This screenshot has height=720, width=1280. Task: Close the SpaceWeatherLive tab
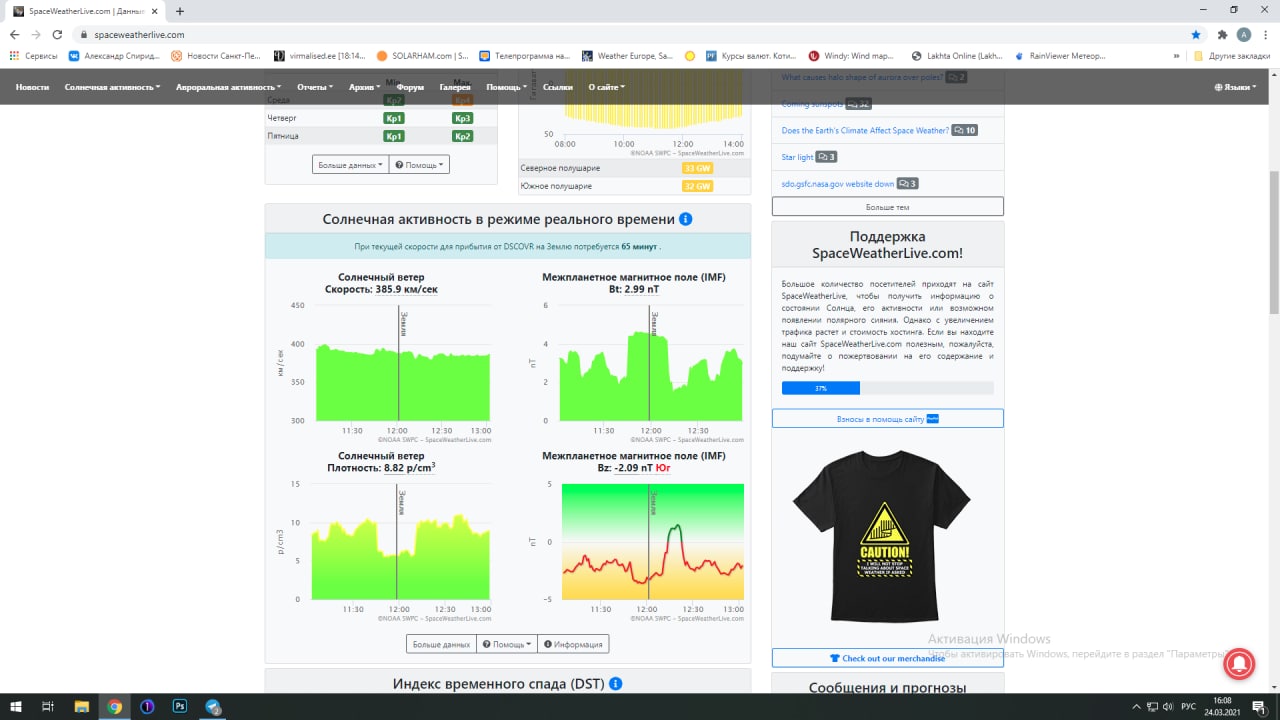(153, 11)
